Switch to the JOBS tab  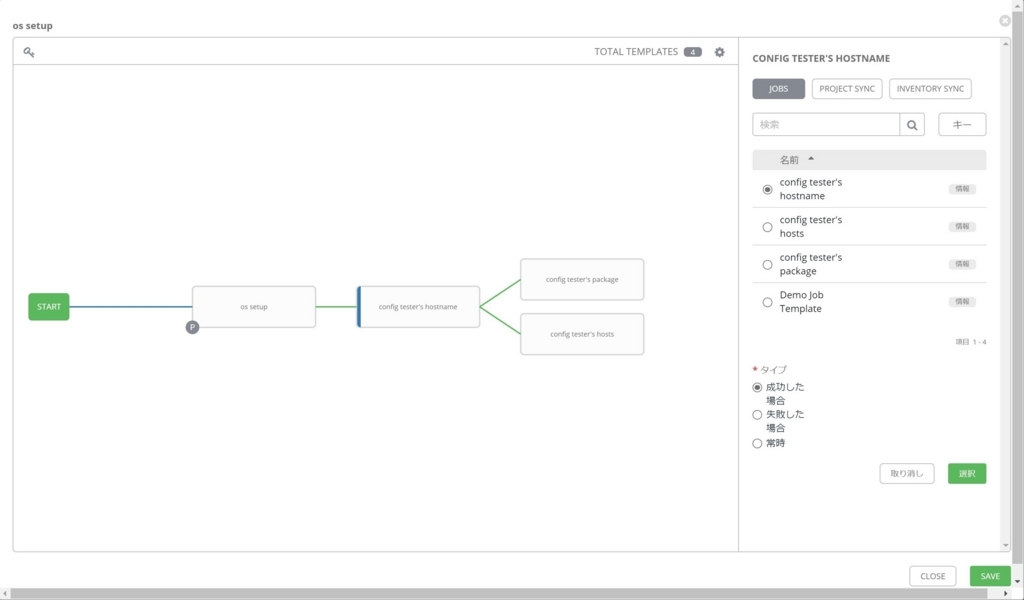point(778,89)
